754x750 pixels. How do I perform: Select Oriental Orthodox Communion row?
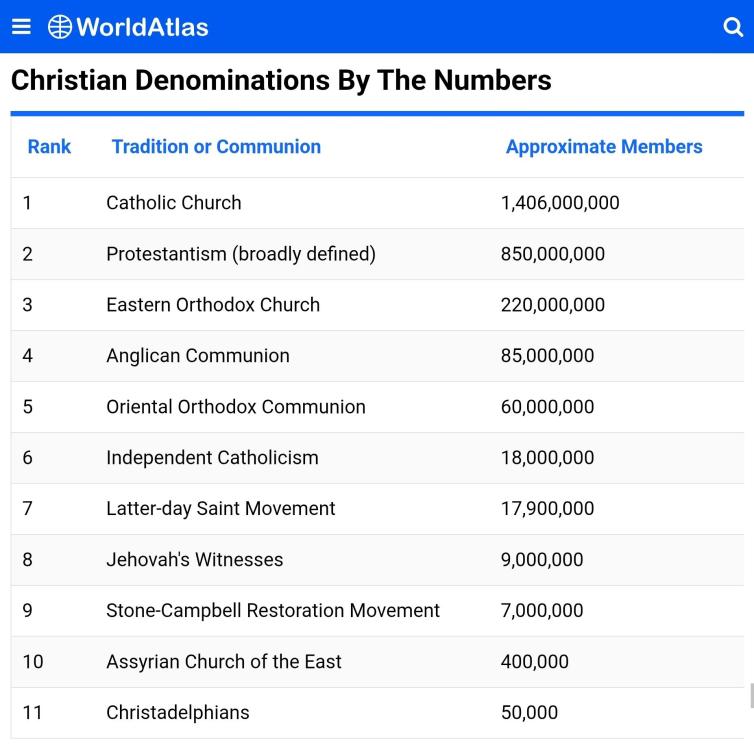tap(377, 407)
